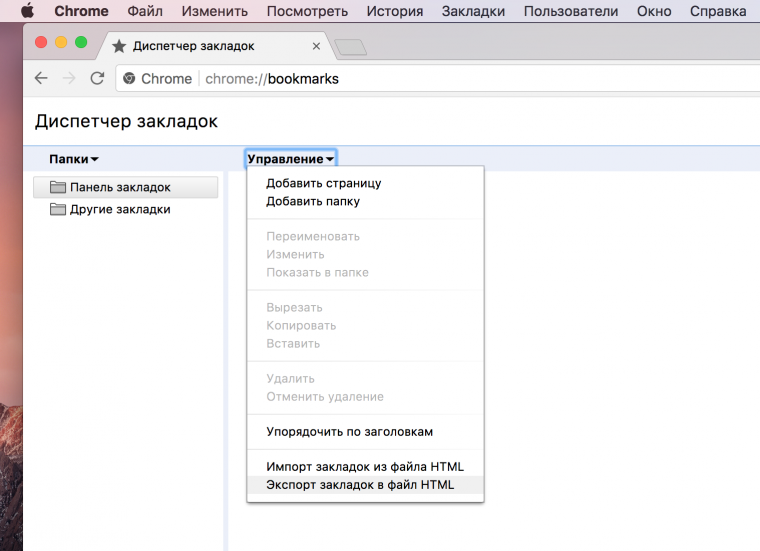Click the green fullscreen window button

click(x=81, y=43)
